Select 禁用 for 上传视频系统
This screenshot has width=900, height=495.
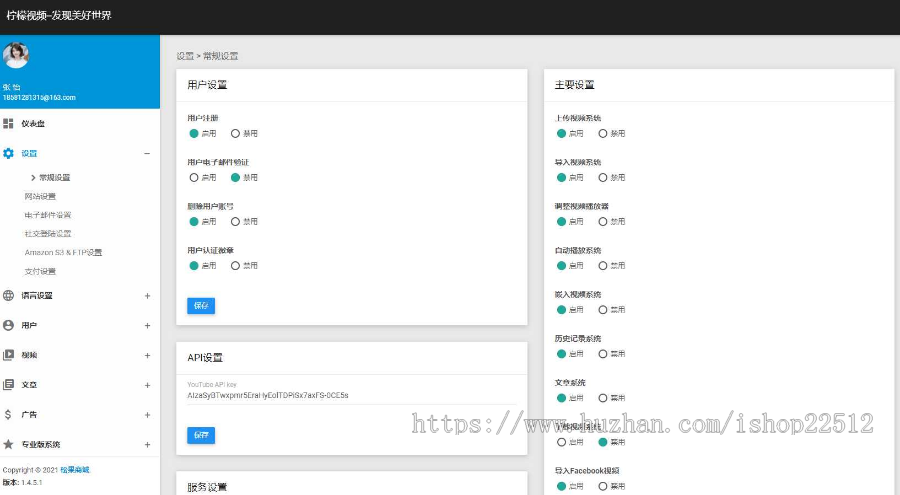click(603, 133)
